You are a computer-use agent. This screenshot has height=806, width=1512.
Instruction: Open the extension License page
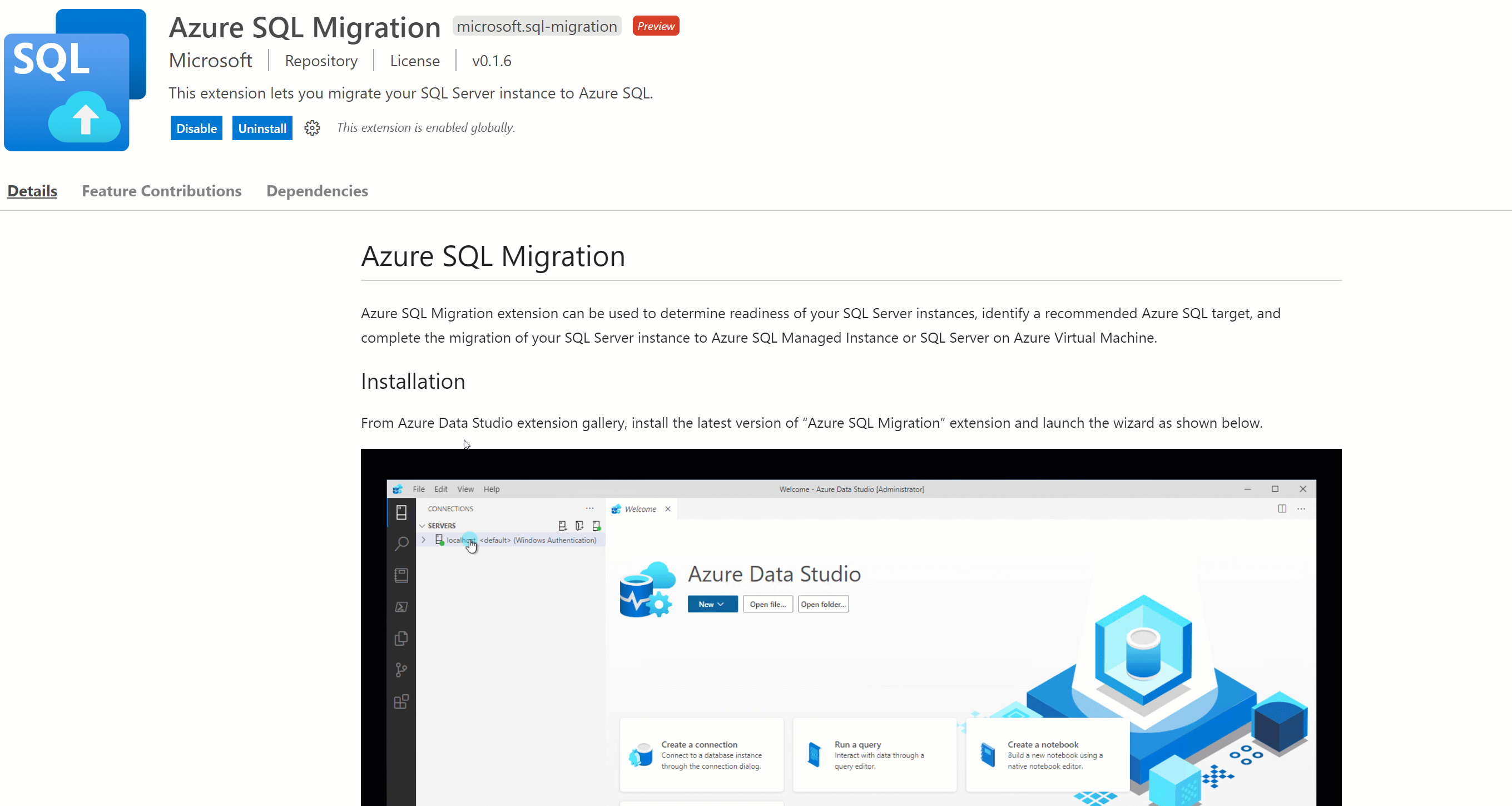click(x=414, y=61)
